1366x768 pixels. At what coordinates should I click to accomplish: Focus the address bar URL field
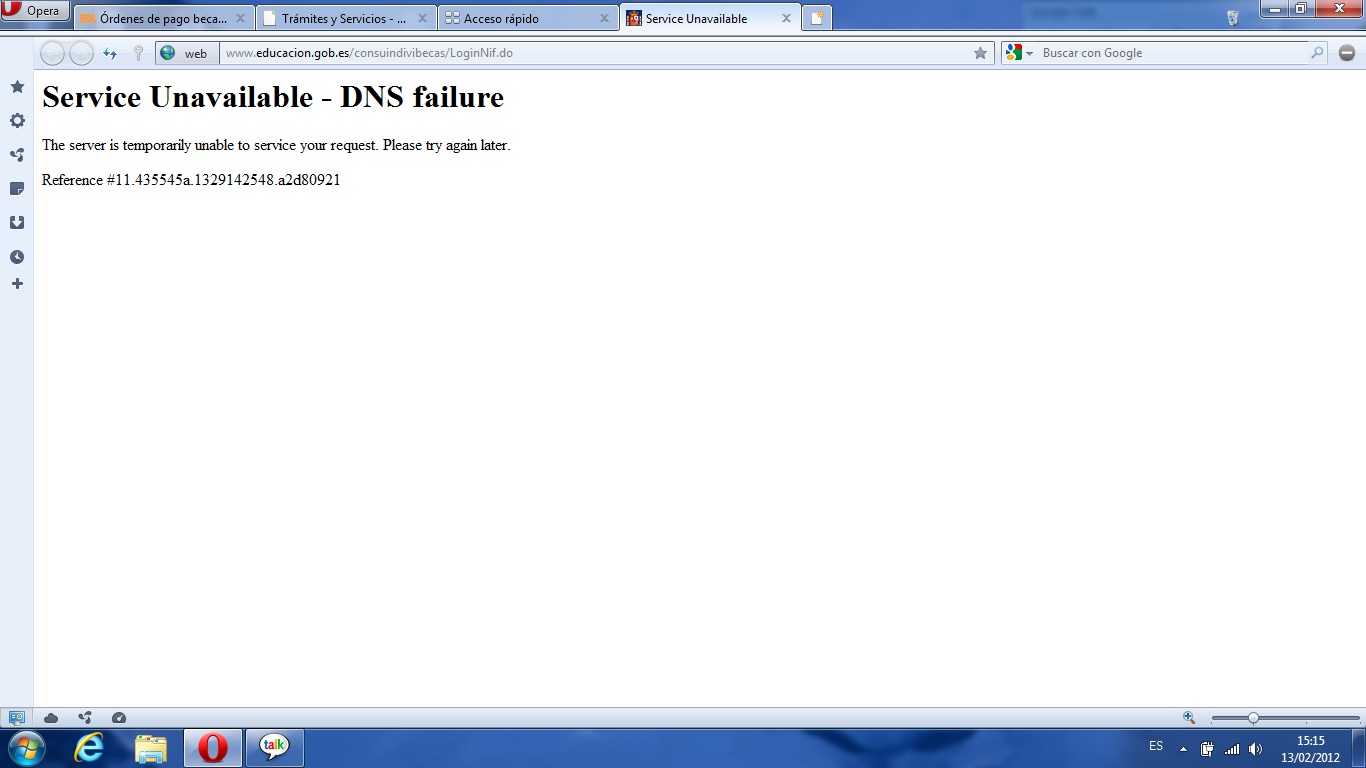595,53
